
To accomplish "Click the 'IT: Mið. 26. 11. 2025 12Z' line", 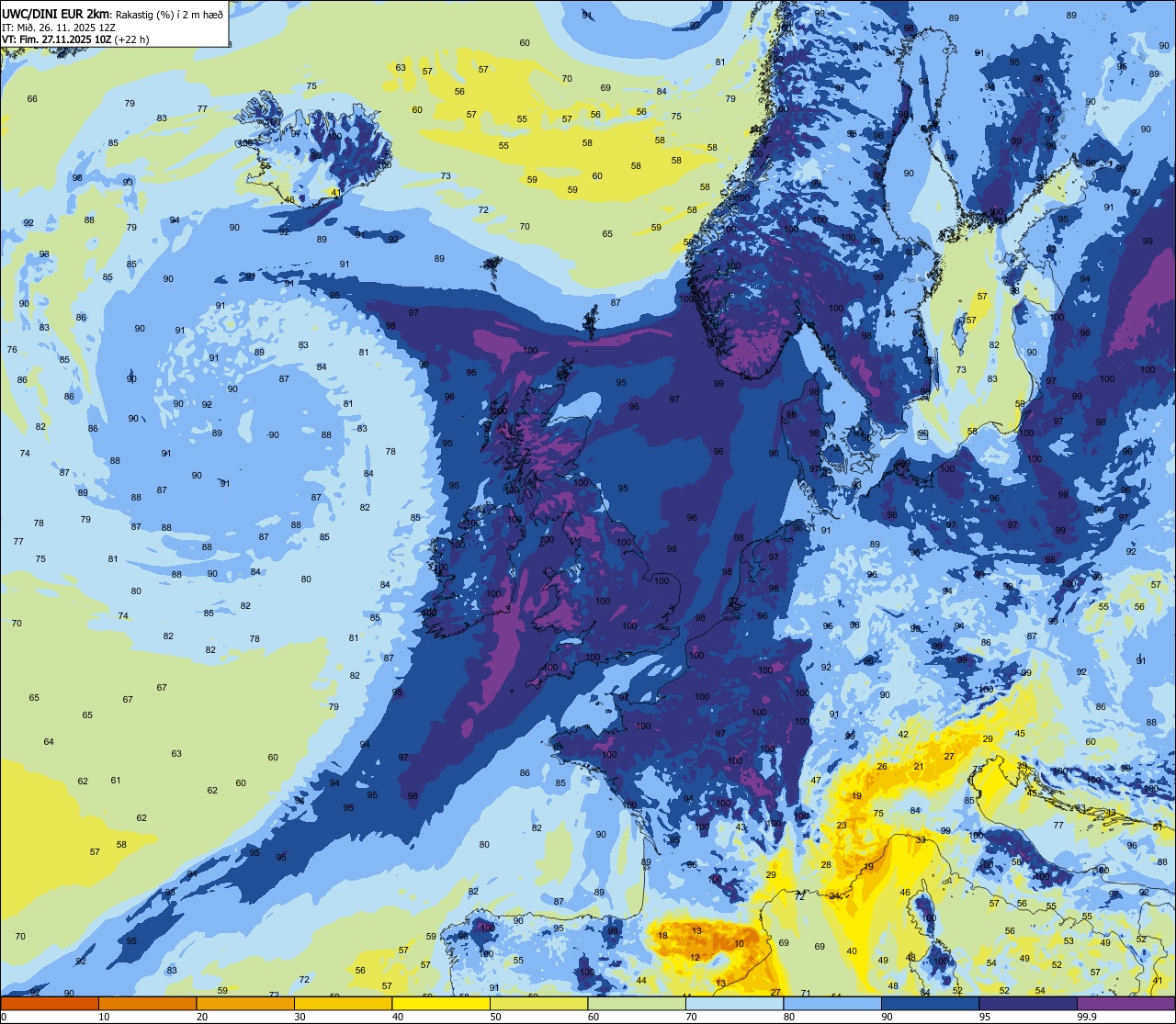I will (59, 28).
